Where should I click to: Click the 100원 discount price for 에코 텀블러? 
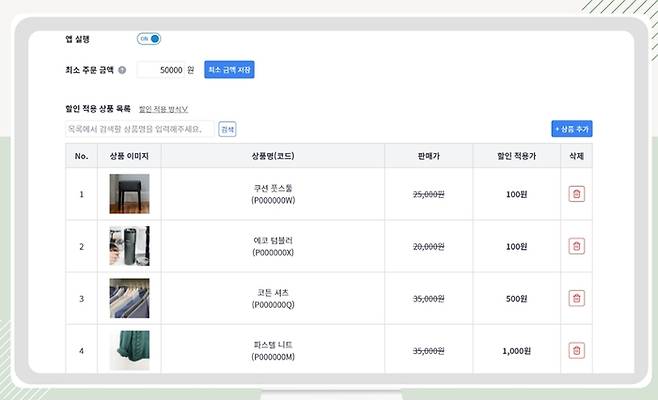click(517, 247)
